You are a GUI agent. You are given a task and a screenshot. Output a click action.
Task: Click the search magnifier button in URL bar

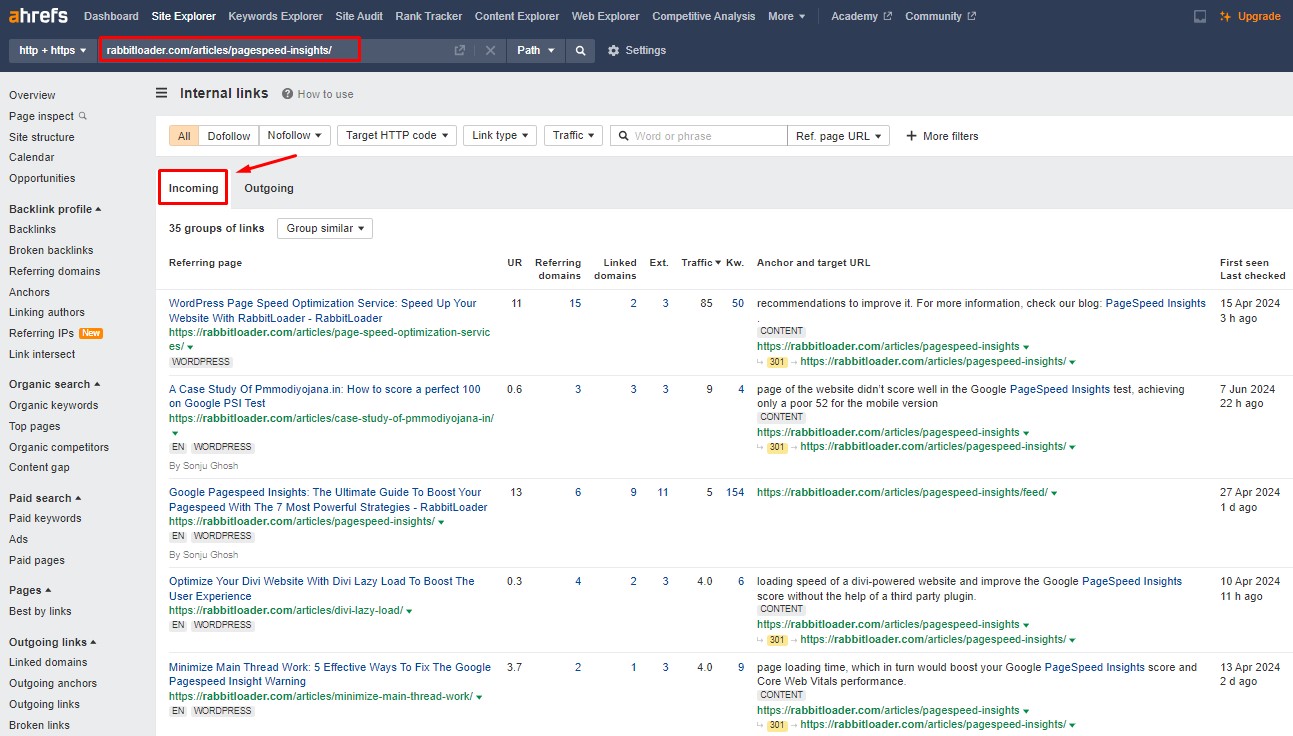click(580, 51)
